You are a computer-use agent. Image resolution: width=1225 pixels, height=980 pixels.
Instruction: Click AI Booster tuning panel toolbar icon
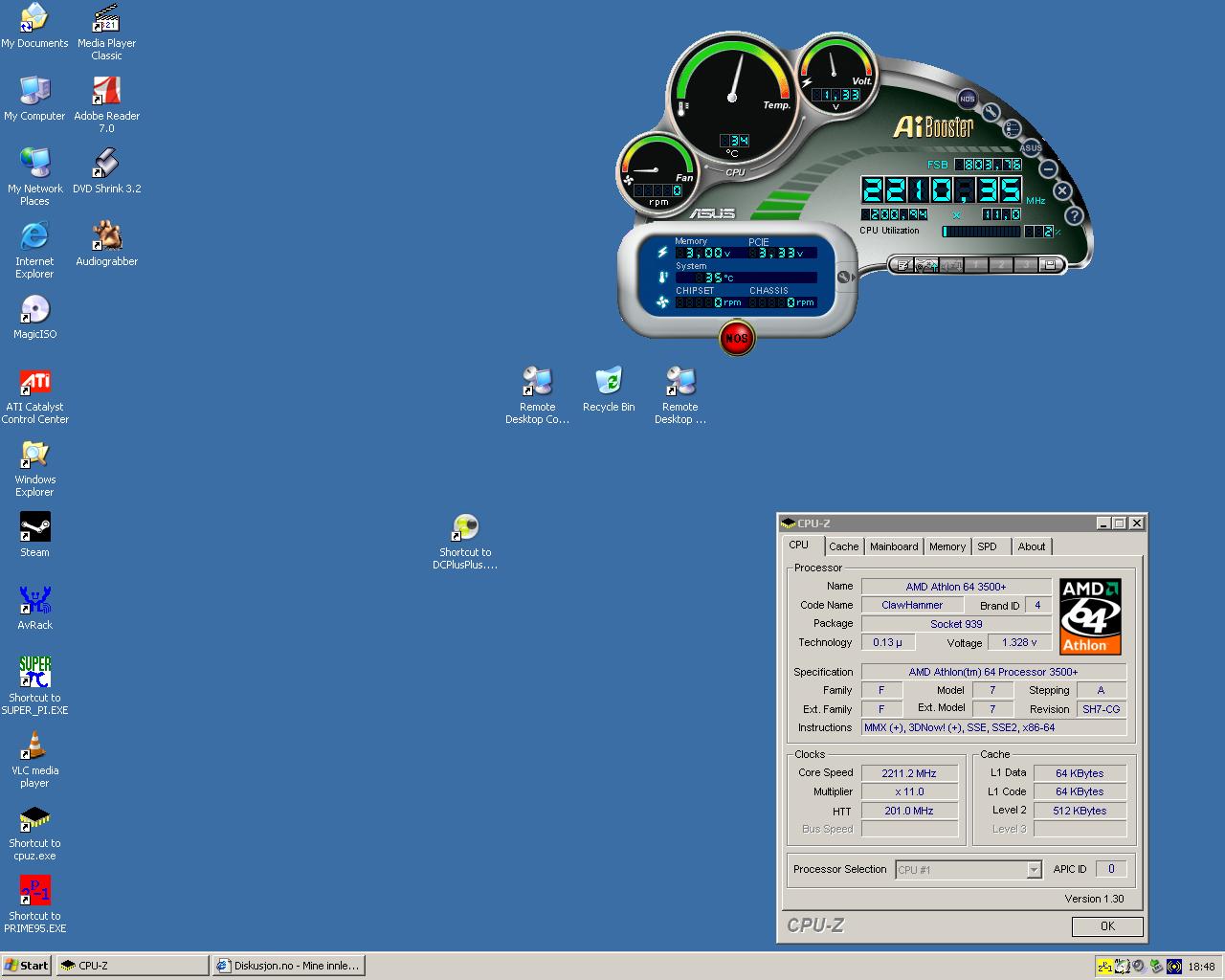(x=927, y=265)
